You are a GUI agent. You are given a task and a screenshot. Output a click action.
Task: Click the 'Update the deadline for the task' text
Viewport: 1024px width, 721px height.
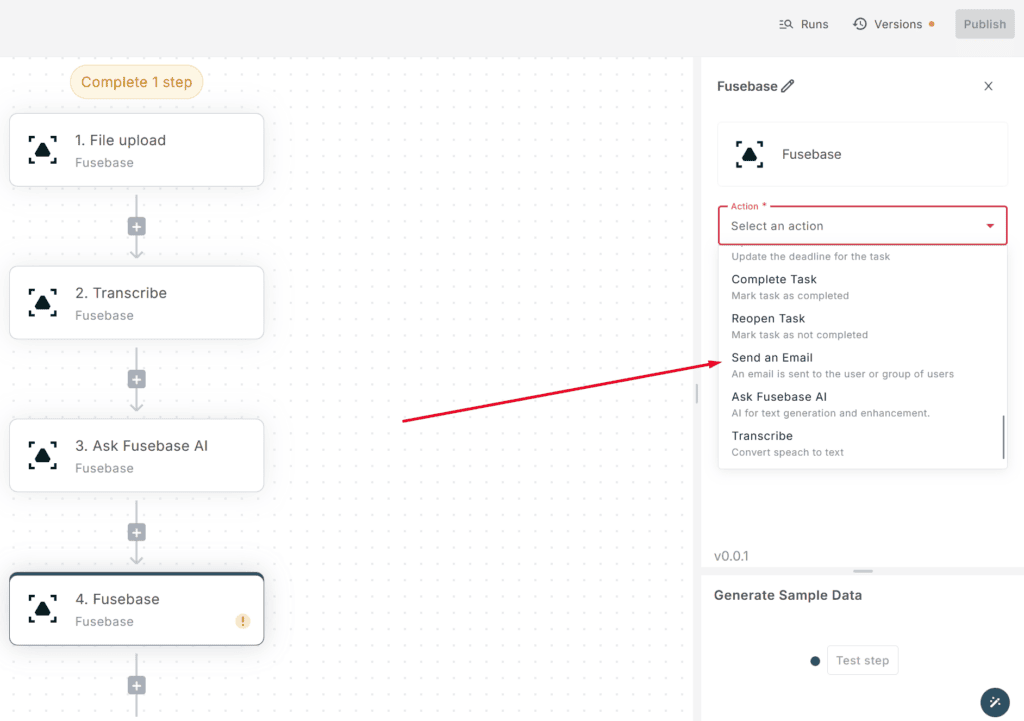point(810,257)
